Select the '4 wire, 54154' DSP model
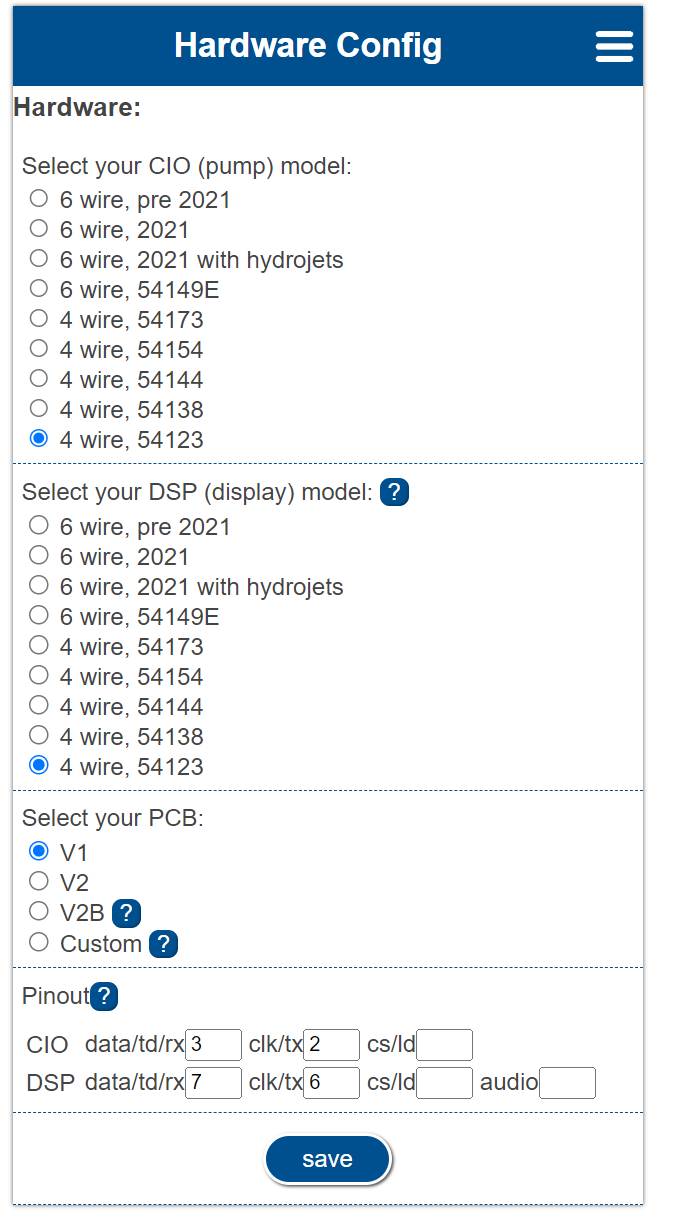The height and width of the screenshot is (1228, 686). [x=38, y=674]
